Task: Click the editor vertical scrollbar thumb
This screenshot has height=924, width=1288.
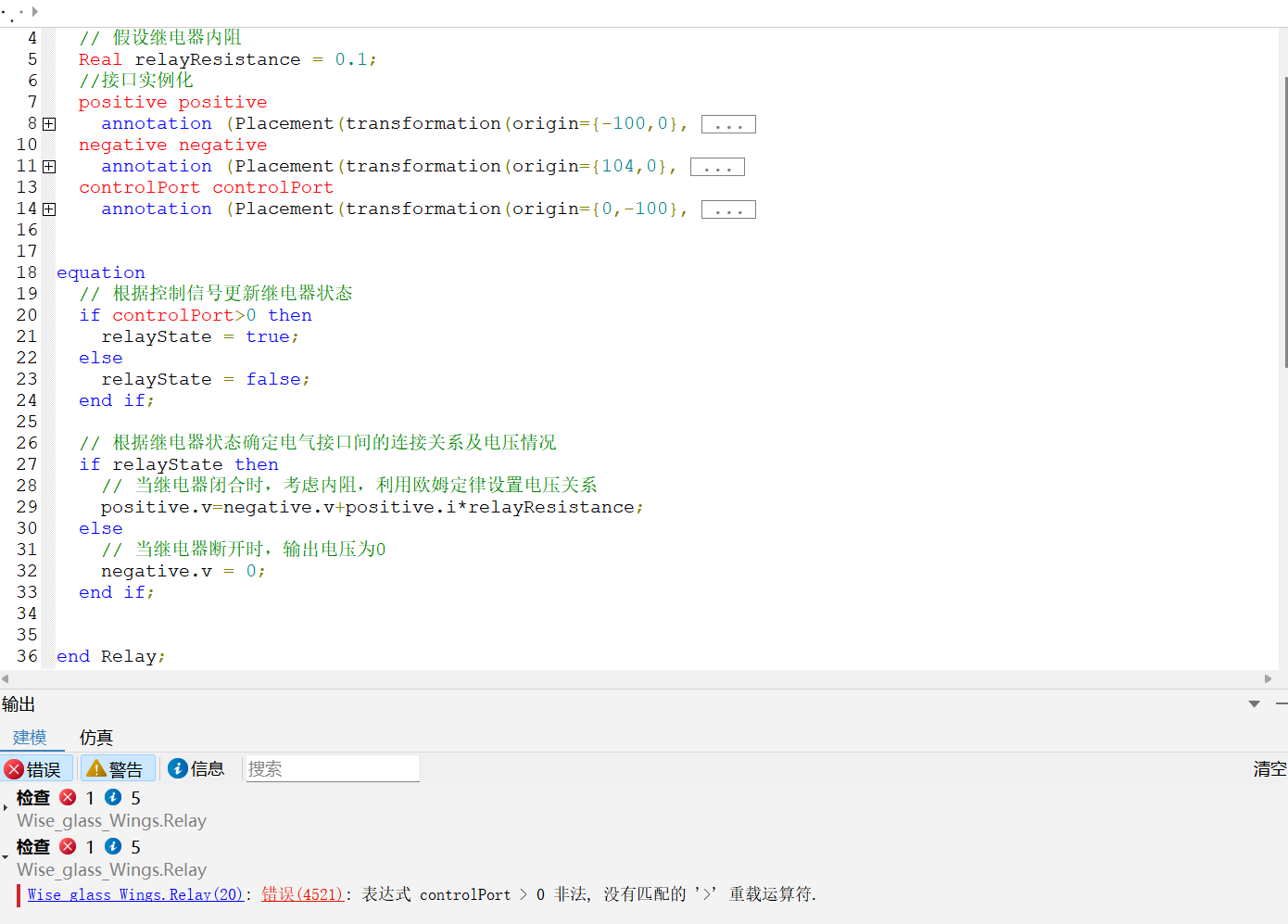Action: [1284, 222]
